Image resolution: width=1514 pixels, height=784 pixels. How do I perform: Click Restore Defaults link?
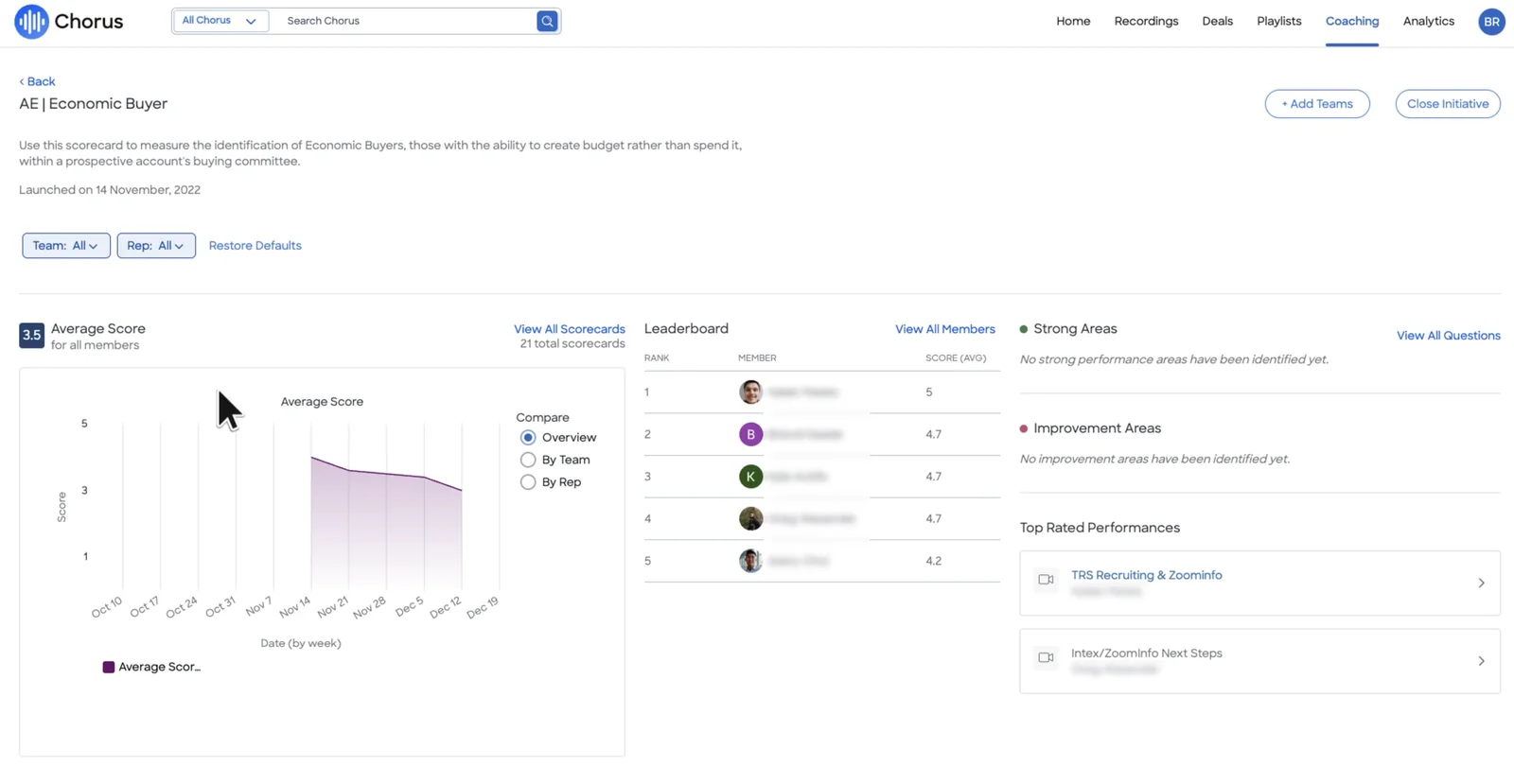click(x=255, y=246)
